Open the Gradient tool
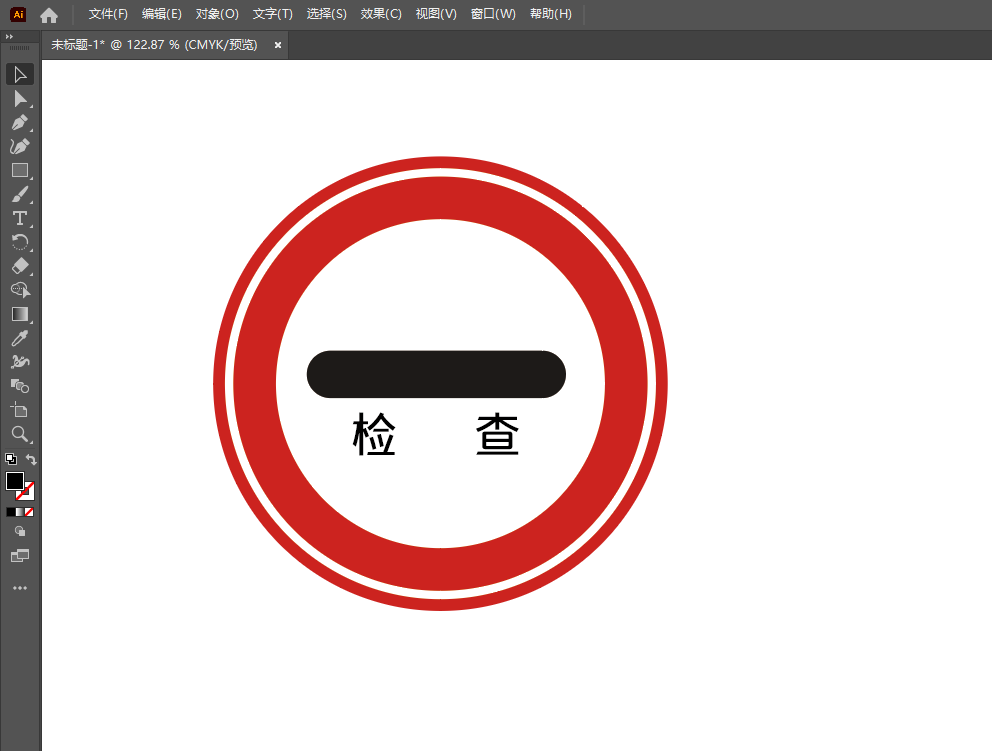 [19, 314]
